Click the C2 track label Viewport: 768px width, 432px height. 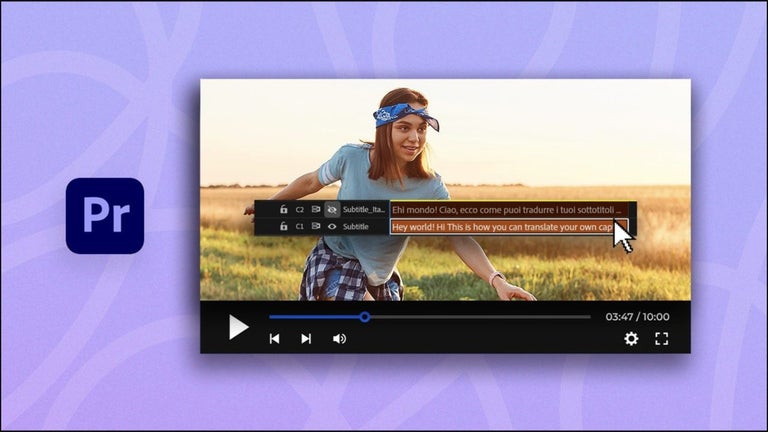[x=299, y=210]
